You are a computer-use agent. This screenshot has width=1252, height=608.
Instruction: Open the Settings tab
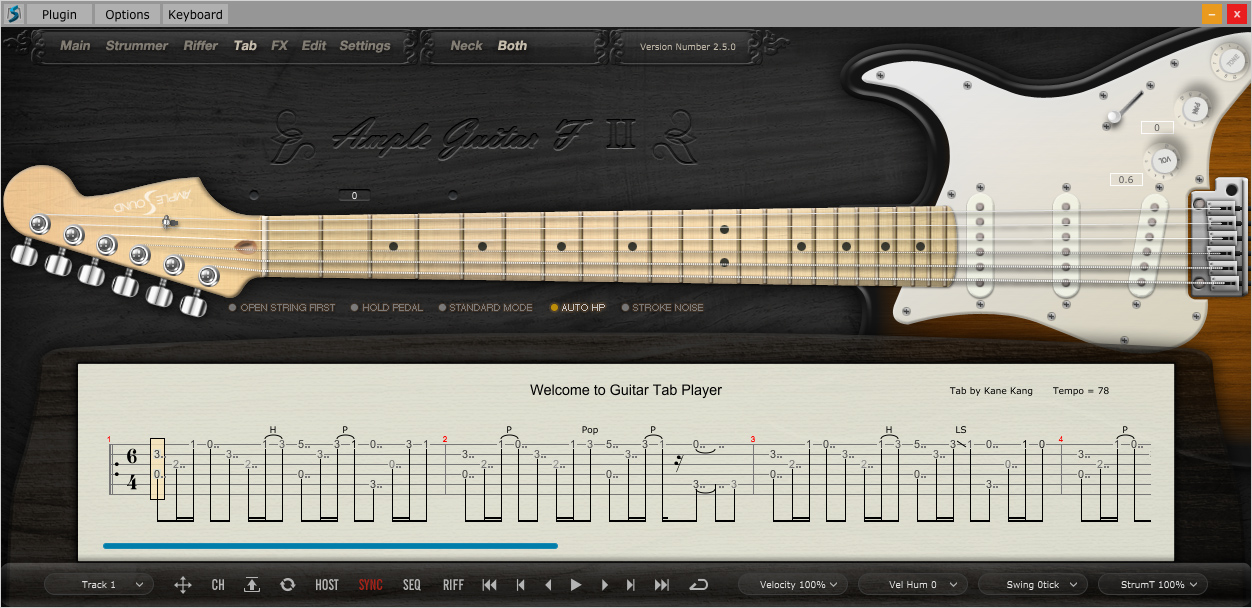point(365,46)
